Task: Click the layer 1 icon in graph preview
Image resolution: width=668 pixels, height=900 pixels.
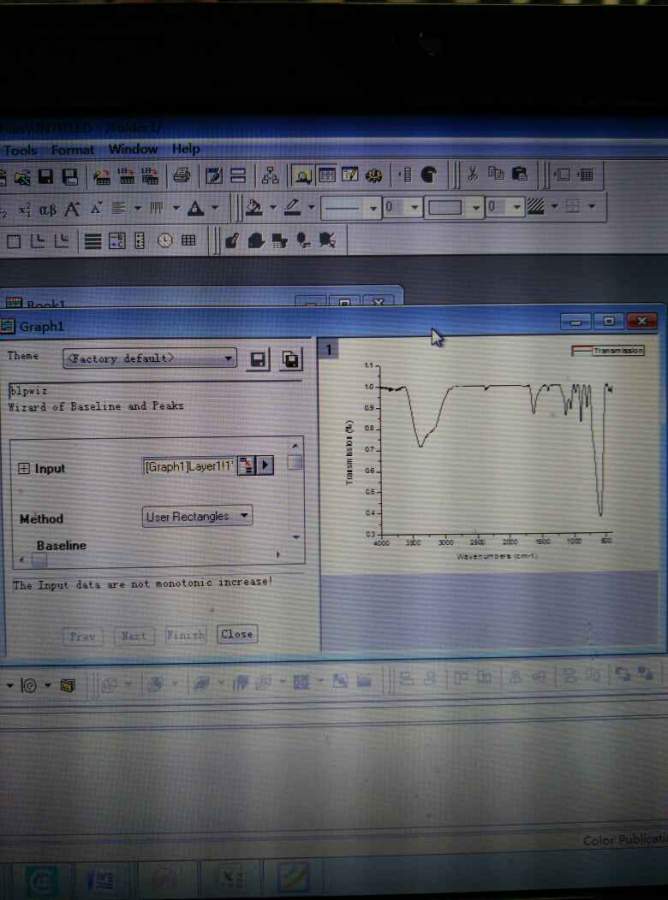Action: tap(329, 349)
